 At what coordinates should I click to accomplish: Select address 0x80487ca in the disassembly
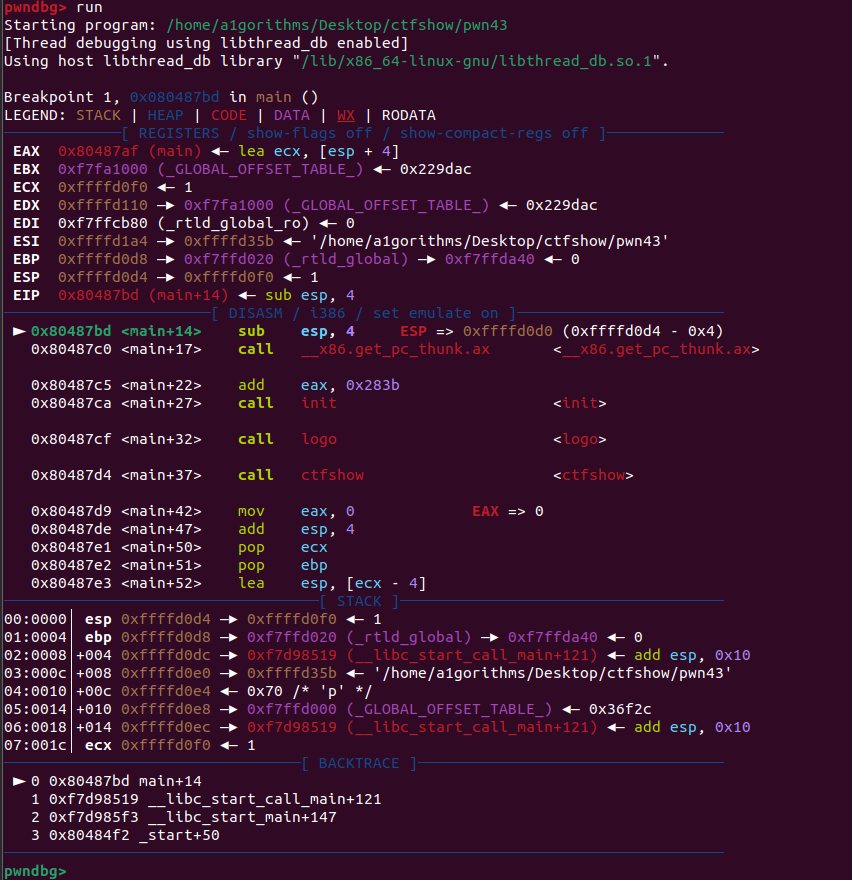71,403
